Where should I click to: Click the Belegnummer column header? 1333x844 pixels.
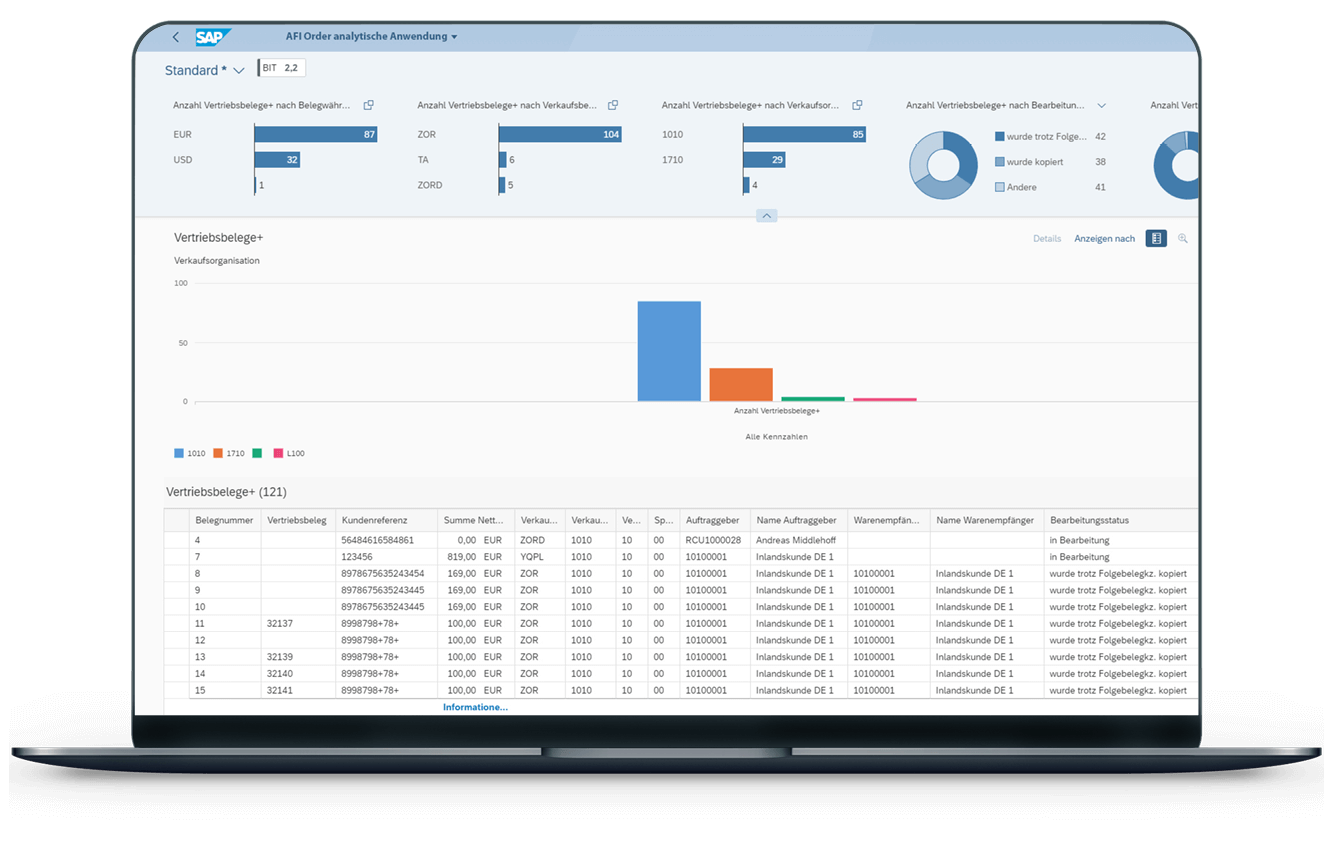(x=225, y=520)
